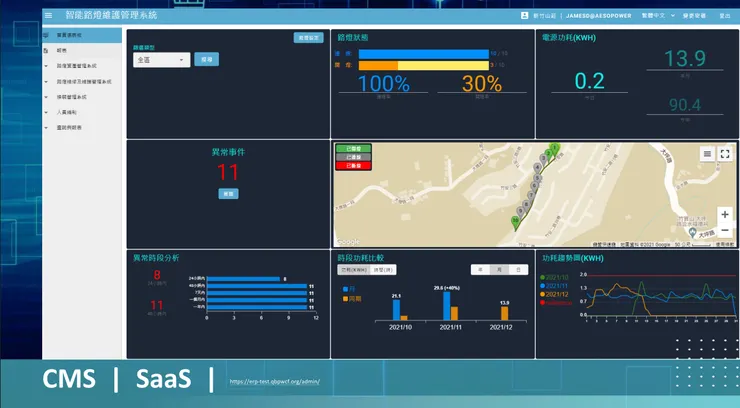This screenshot has width=740, height=408.
Task: Click the 30% lighting rate value
Action: tap(481, 83)
